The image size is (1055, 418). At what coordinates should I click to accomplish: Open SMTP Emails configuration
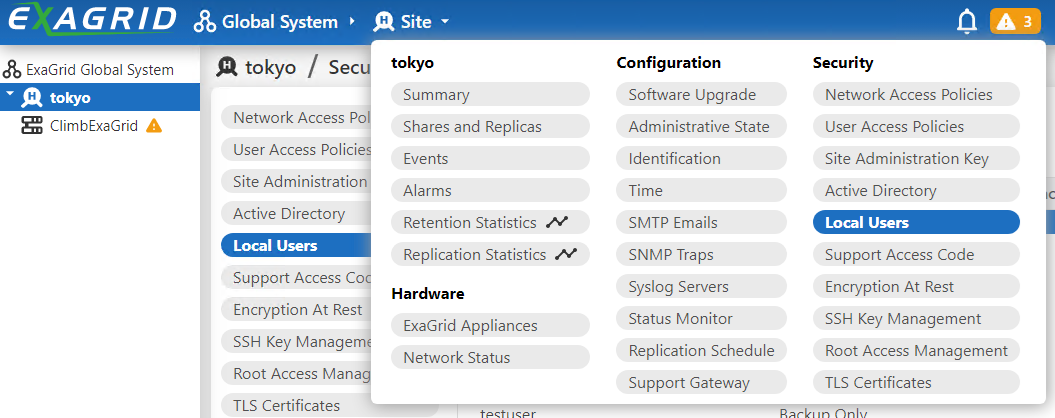coord(701,222)
